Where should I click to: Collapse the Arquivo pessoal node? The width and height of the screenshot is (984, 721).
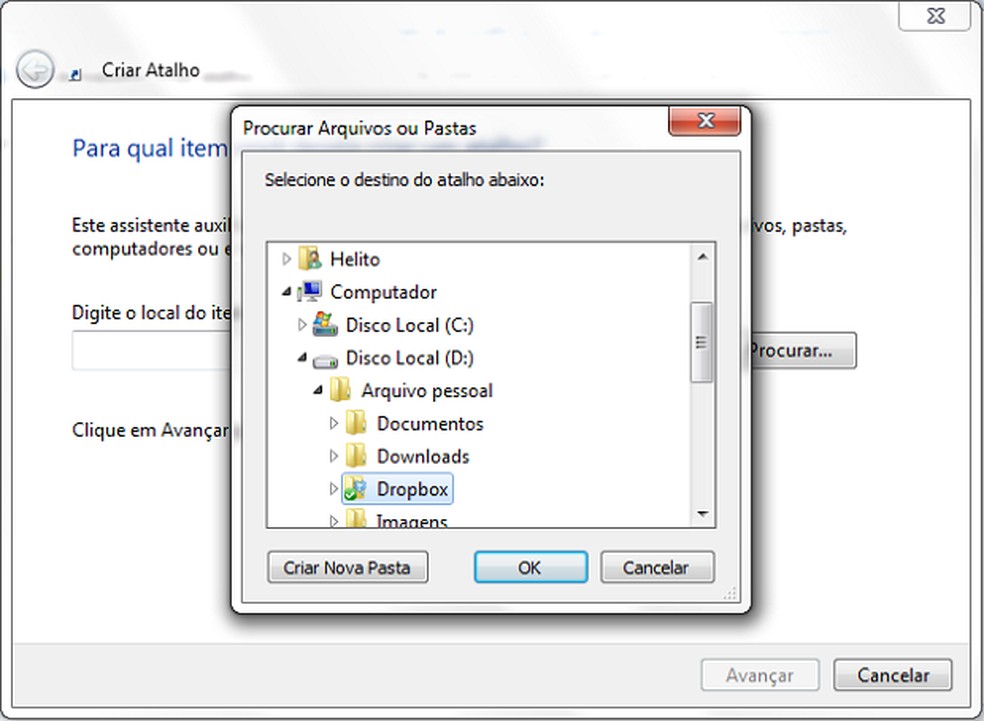coord(318,390)
